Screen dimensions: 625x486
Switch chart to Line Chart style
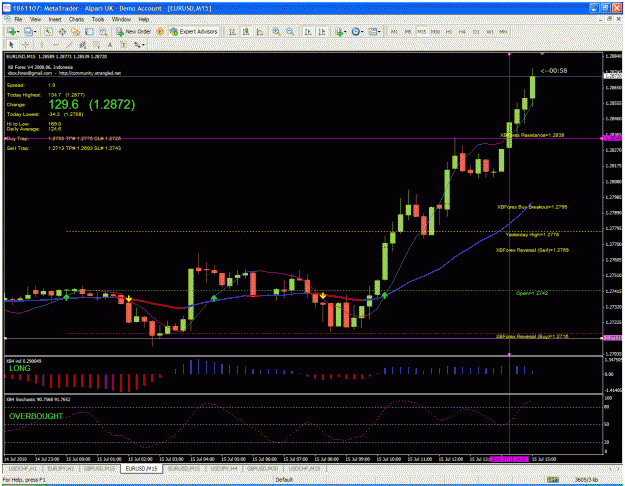click(260, 31)
